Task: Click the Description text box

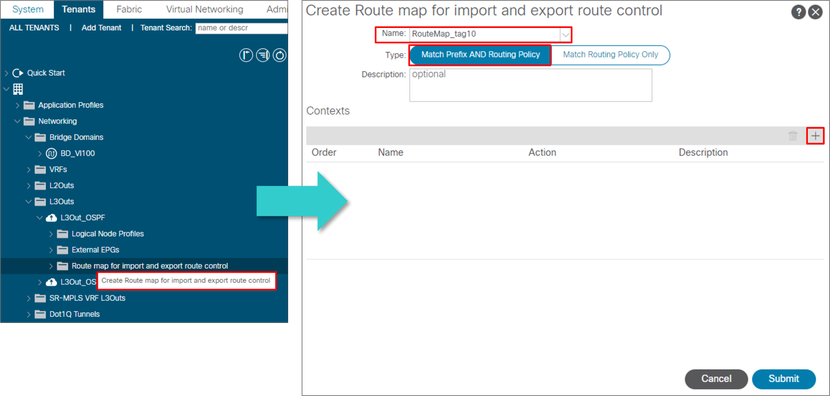Action: pyautogui.click(x=530, y=85)
